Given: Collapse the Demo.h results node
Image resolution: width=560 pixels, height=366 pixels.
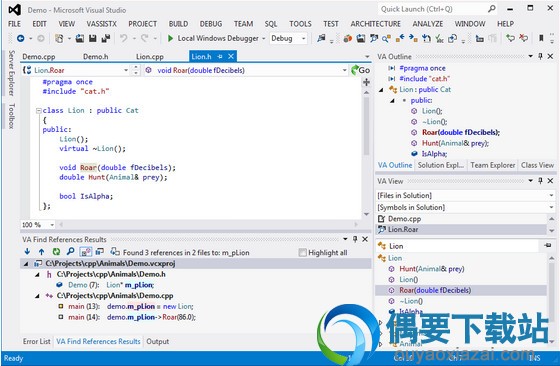Looking at the screenshot, I should pos(37,275).
